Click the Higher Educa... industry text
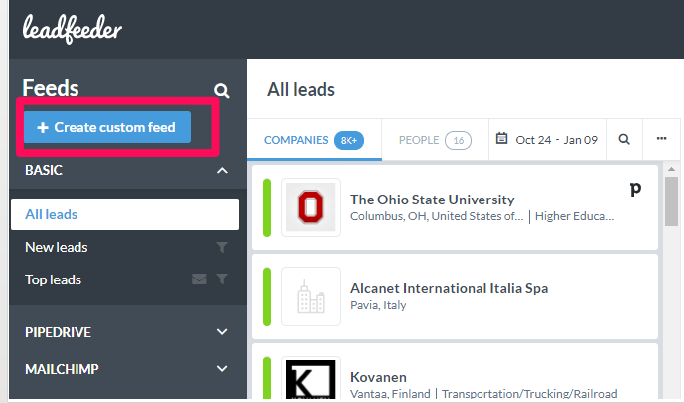Screen dimensions: 684x403 (x=574, y=216)
